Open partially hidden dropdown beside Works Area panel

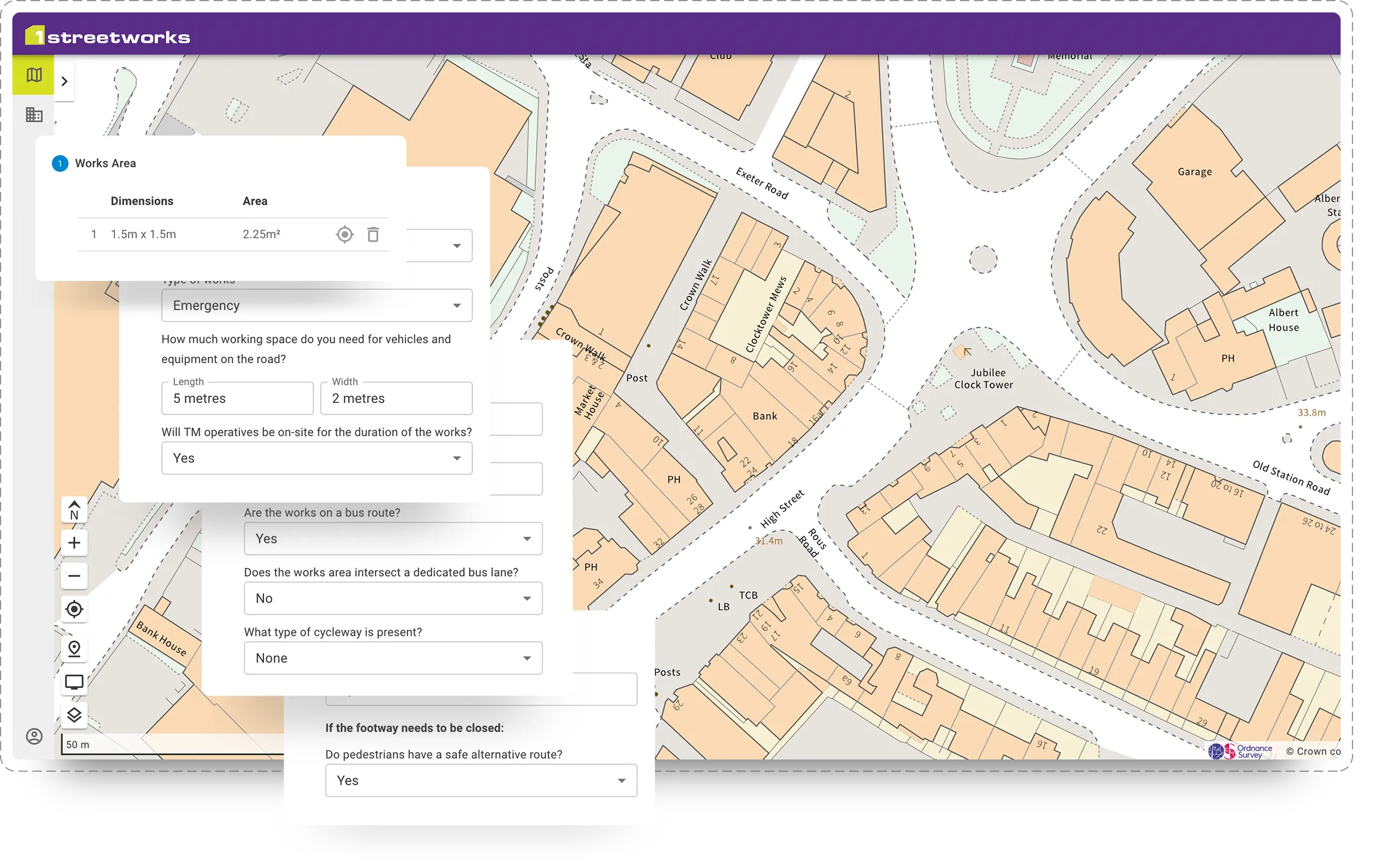[x=440, y=246]
